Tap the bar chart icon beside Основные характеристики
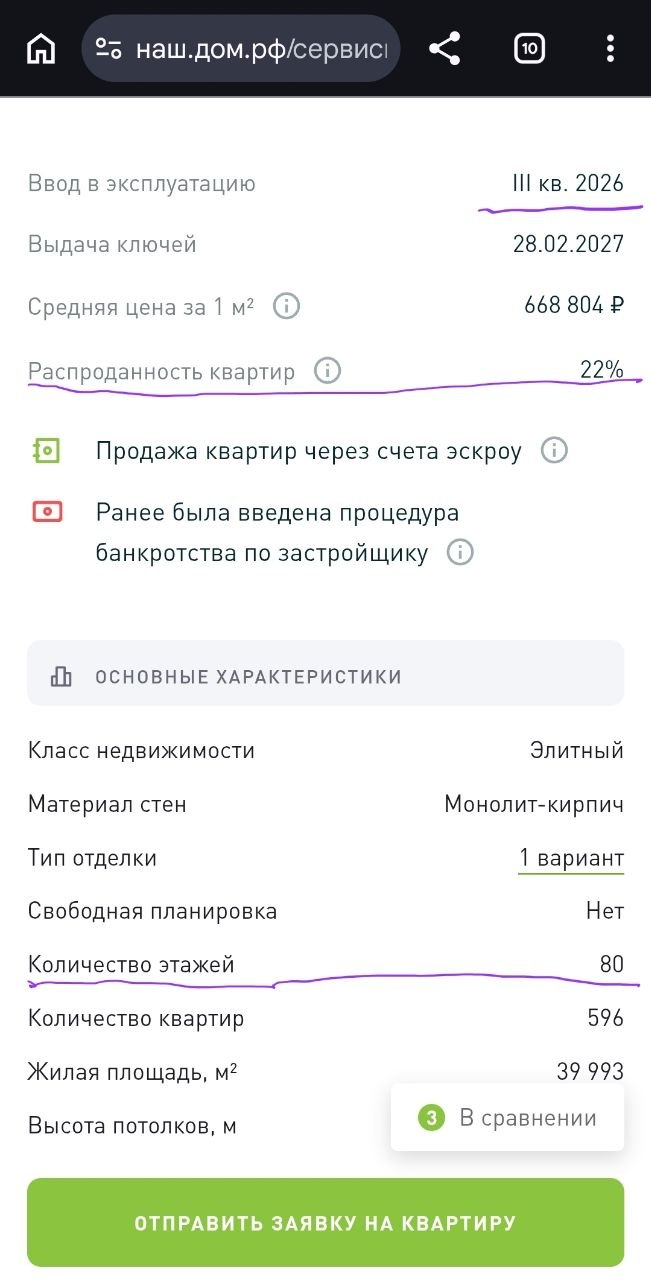The height and width of the screenshot is (1280, 651). 61,677
